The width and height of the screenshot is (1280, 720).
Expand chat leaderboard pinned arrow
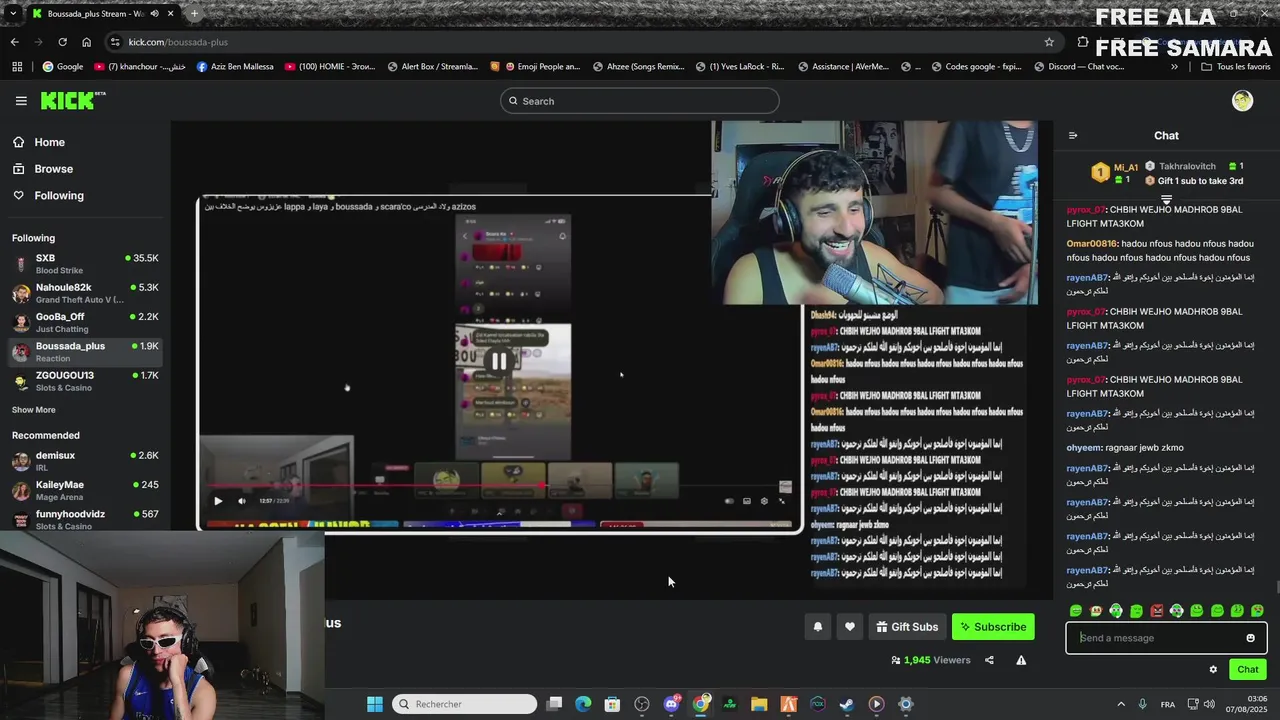coord(1166,201)
